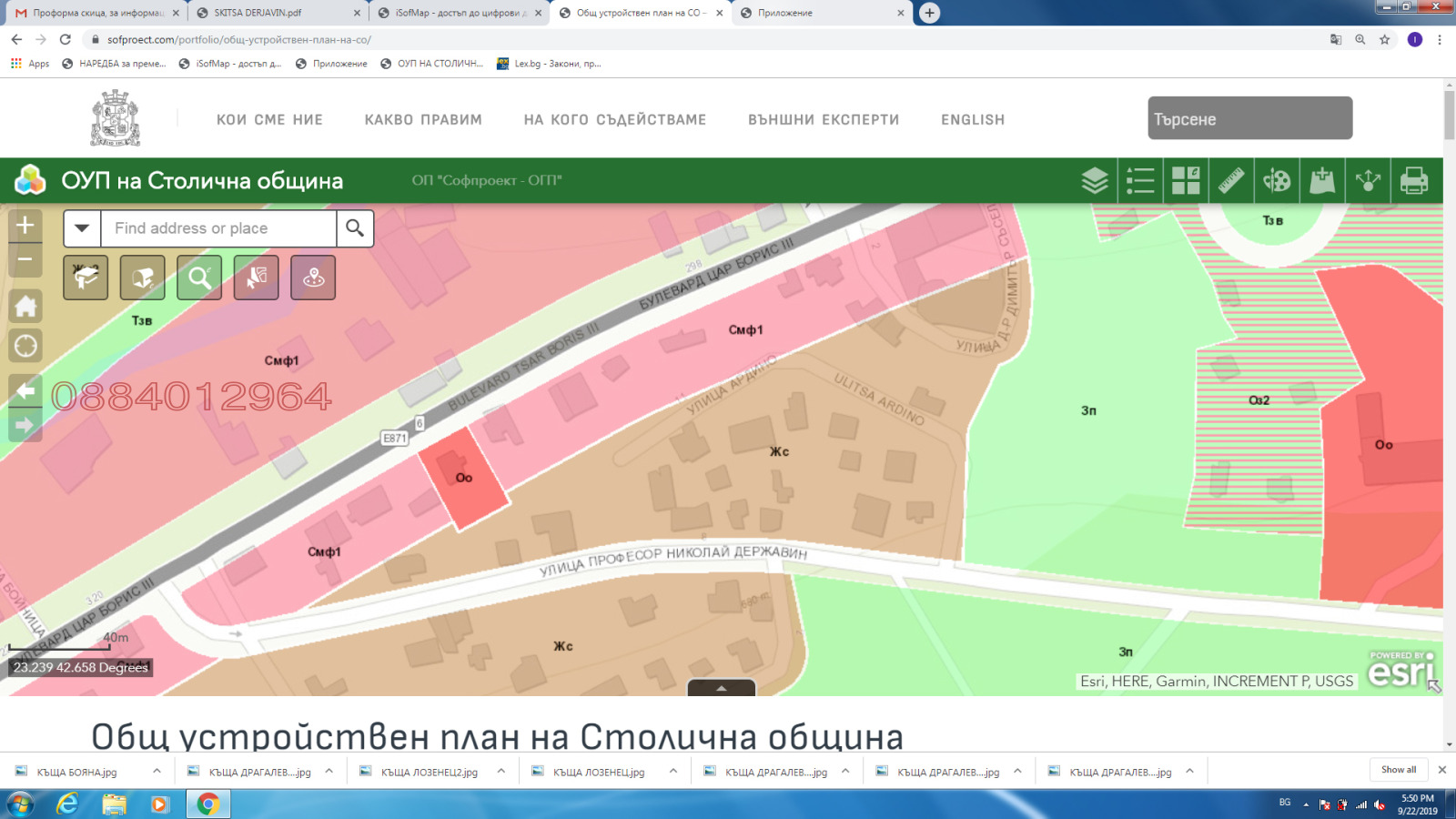Show the map legend list icon
Image resolution: width=1456 pixels, height=819 pixels.
click(x=1140, y=180)
